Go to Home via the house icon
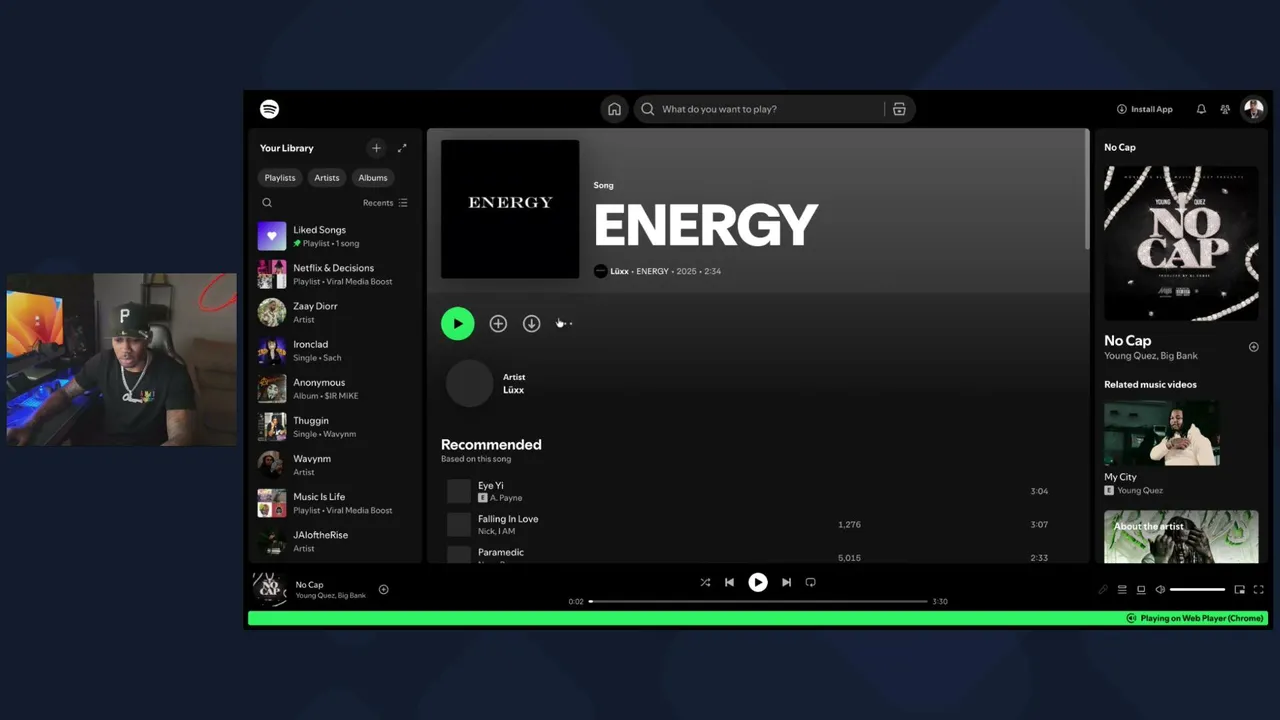Image resolution: width=1280 pixels, height=720 pixels. [614, 109]
